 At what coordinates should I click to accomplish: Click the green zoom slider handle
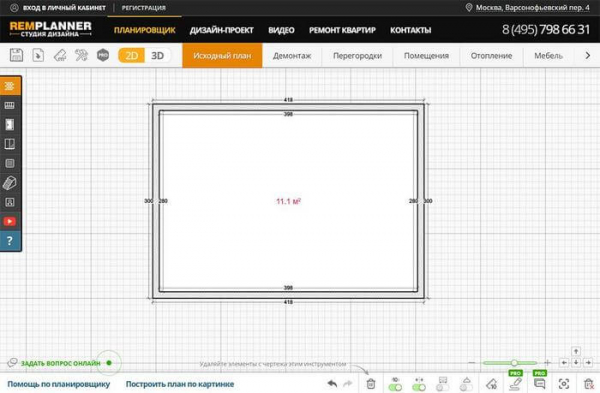(x=514, y=362)
